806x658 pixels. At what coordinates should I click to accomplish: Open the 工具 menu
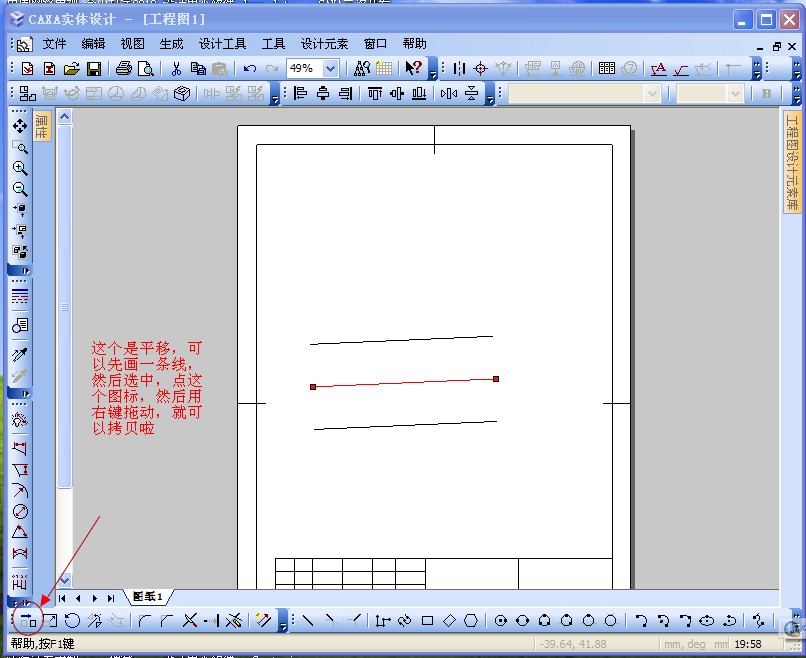pyautogui.click(x=273, y=44)
